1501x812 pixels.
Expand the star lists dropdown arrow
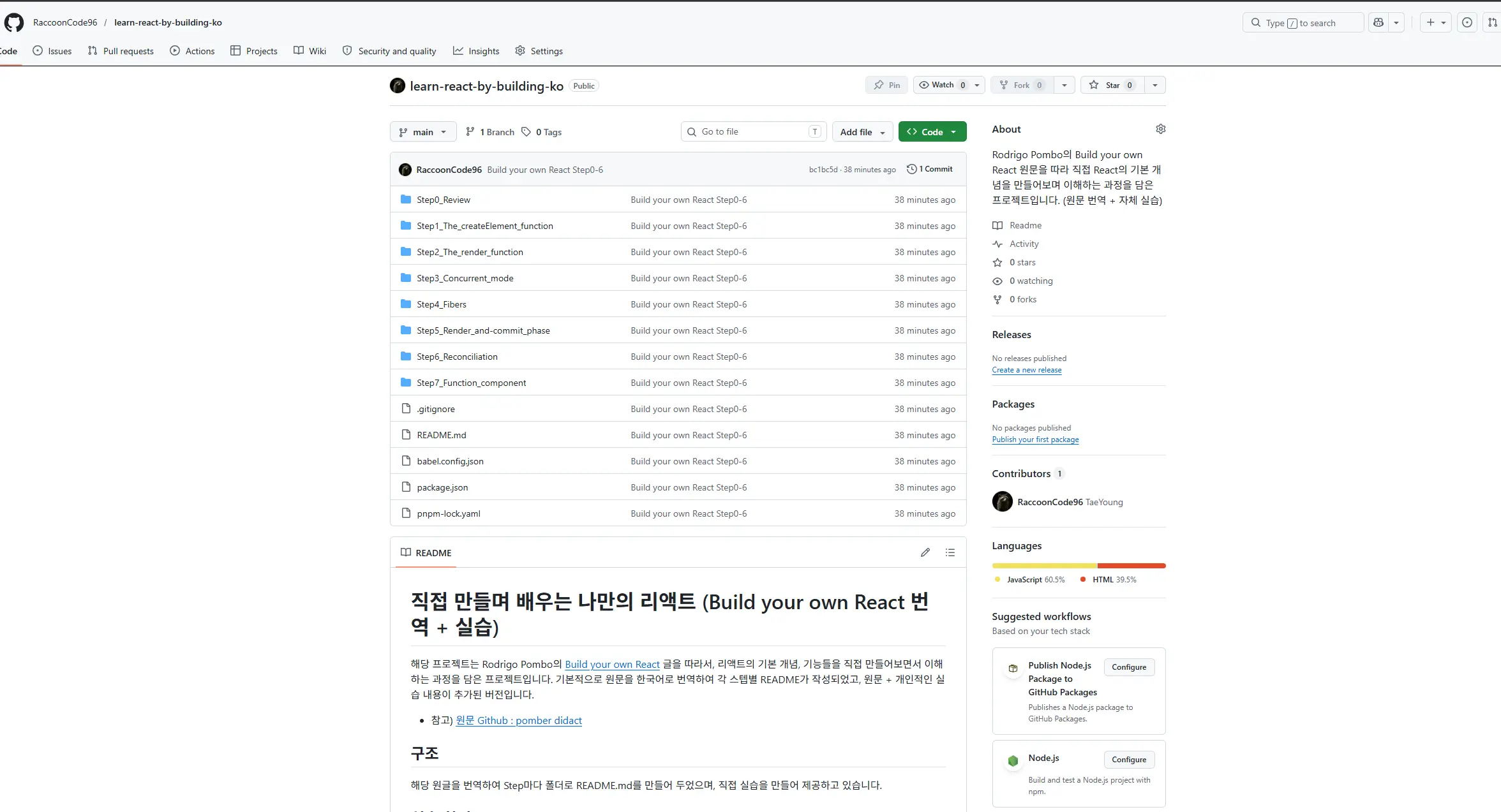pos(1155,85)
